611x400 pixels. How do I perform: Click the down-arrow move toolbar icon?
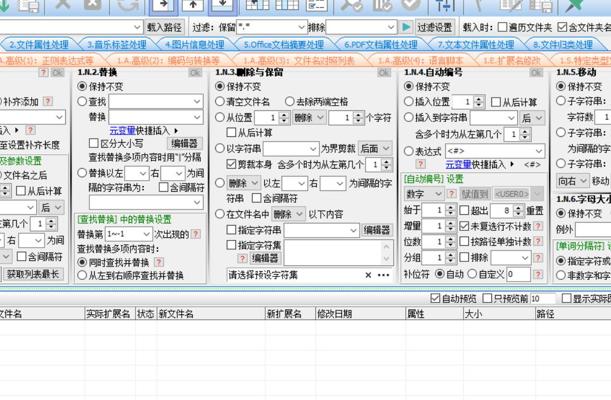pos(222,5)
